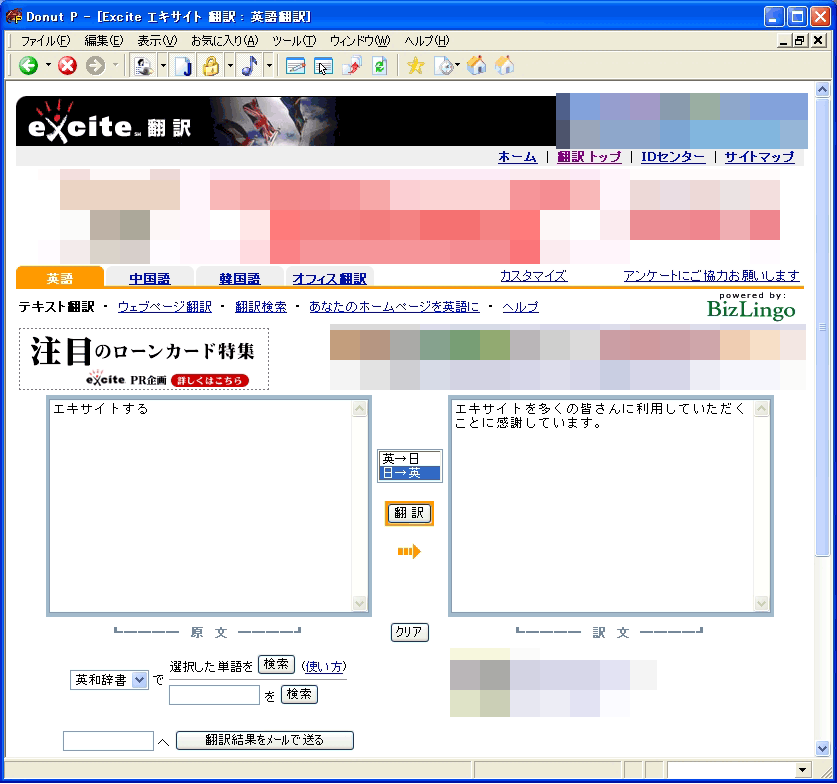Open the お気に入り(A) menu
Image resolution: width=837 pixels, height=784 pixels.
pos(225,41)
